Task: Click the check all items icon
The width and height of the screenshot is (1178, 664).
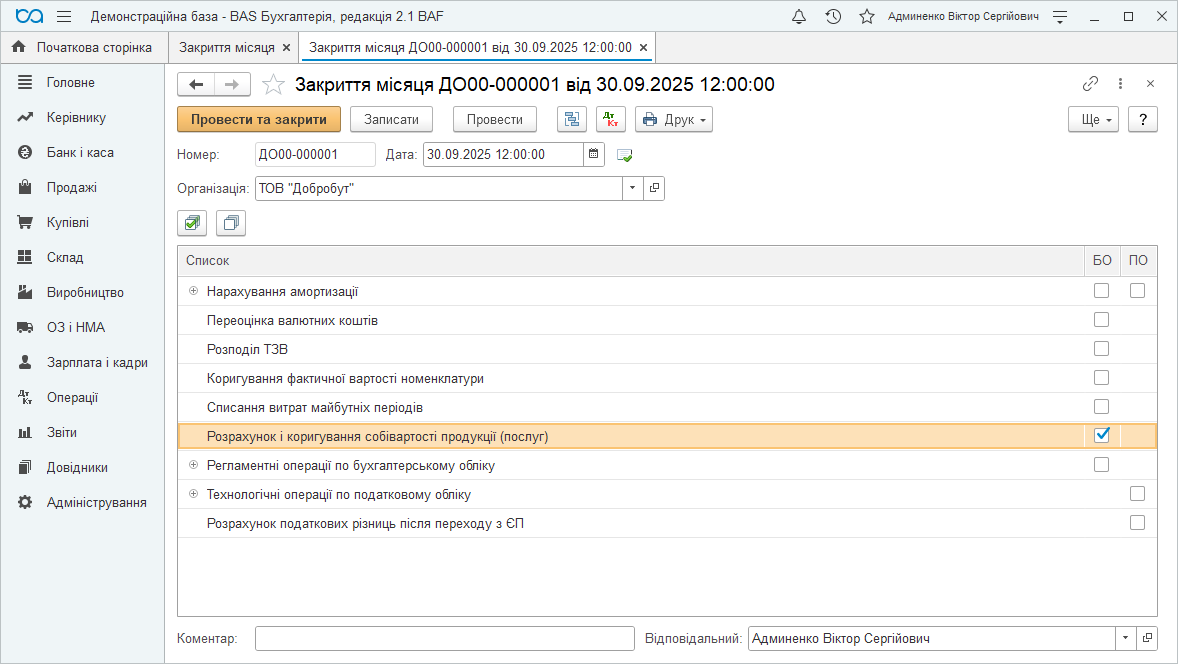Action: click(x=192, y=224)
